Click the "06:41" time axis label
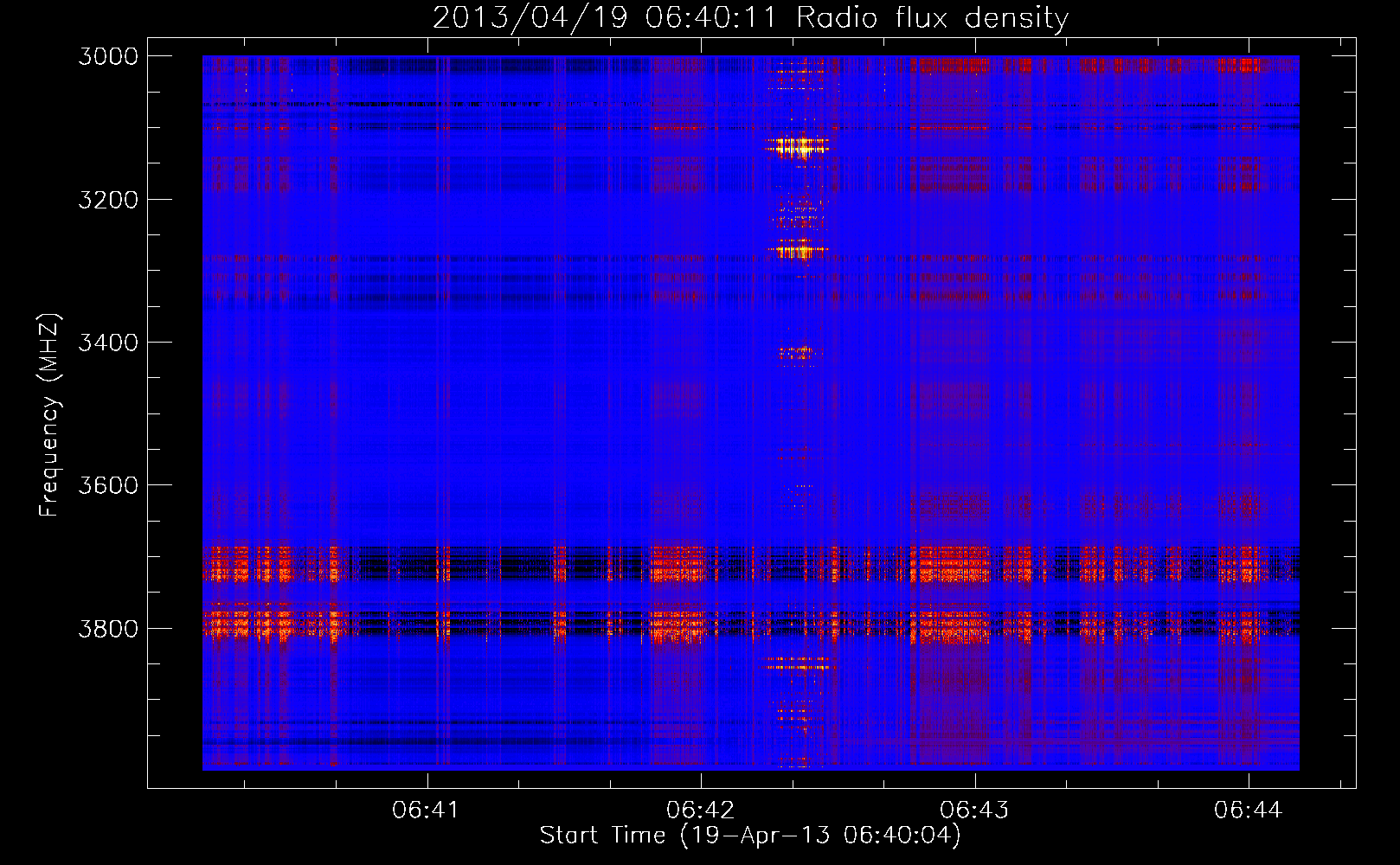 [x=426, y=811]
